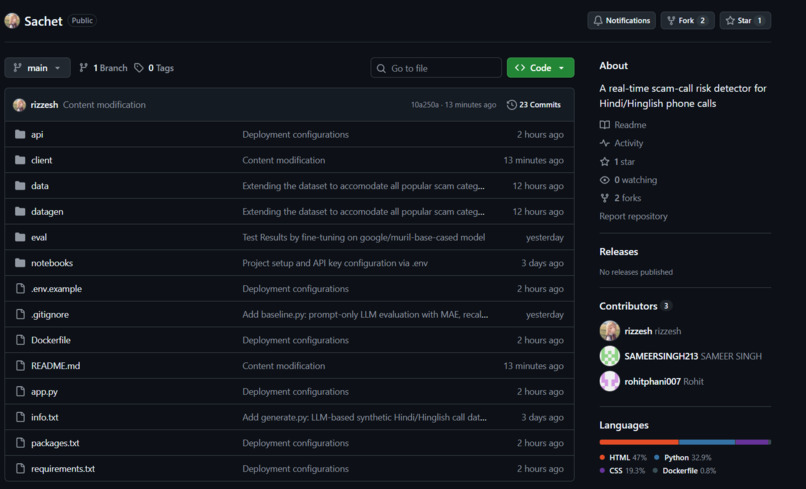Click the client folder icon
This screenshot has height=489, width=806.
click(20, 160)
